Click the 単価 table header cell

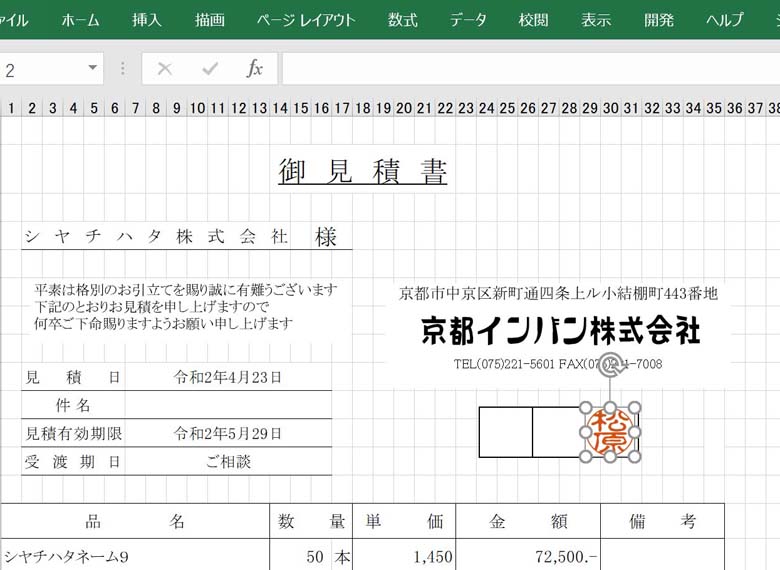point(404,521)
